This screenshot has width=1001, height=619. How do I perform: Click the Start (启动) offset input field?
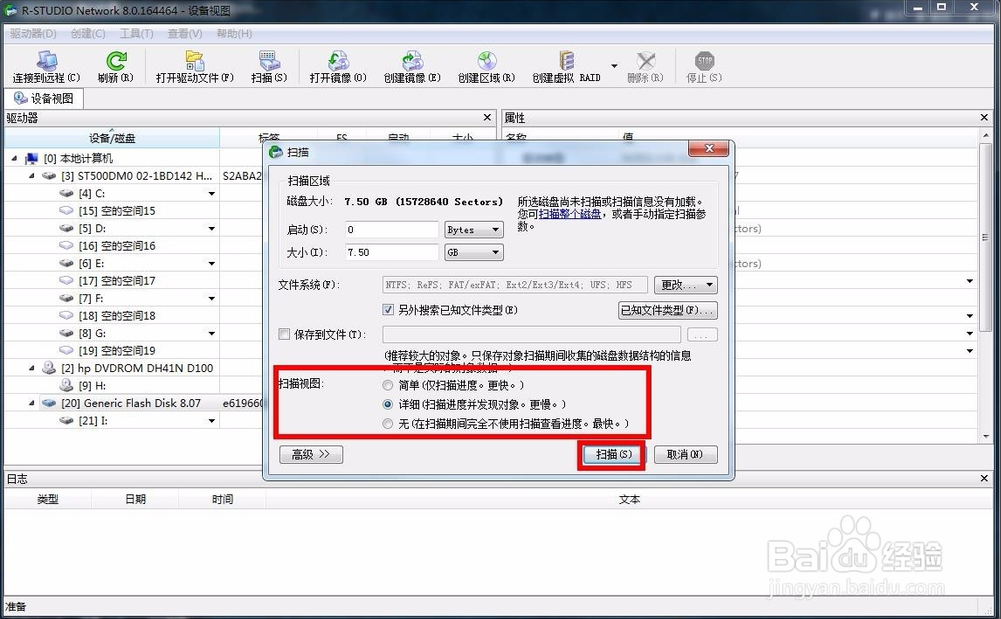coord(392,230)
